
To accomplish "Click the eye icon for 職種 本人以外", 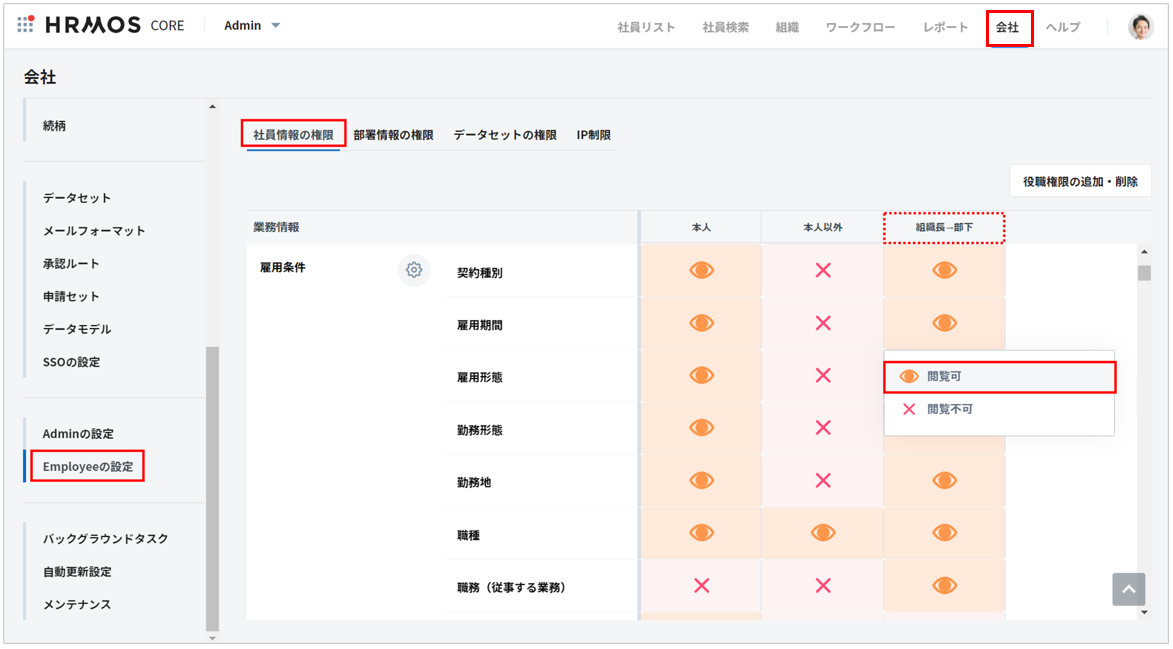I will click(x=823, y=533).
